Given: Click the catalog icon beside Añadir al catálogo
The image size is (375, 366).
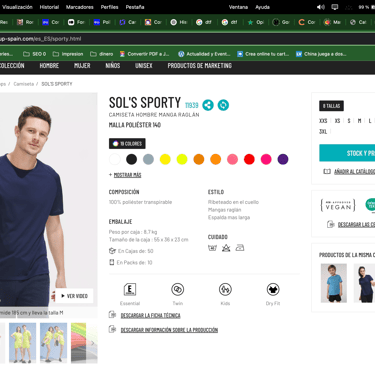Looking at the screenshot, I should [327, 171].
